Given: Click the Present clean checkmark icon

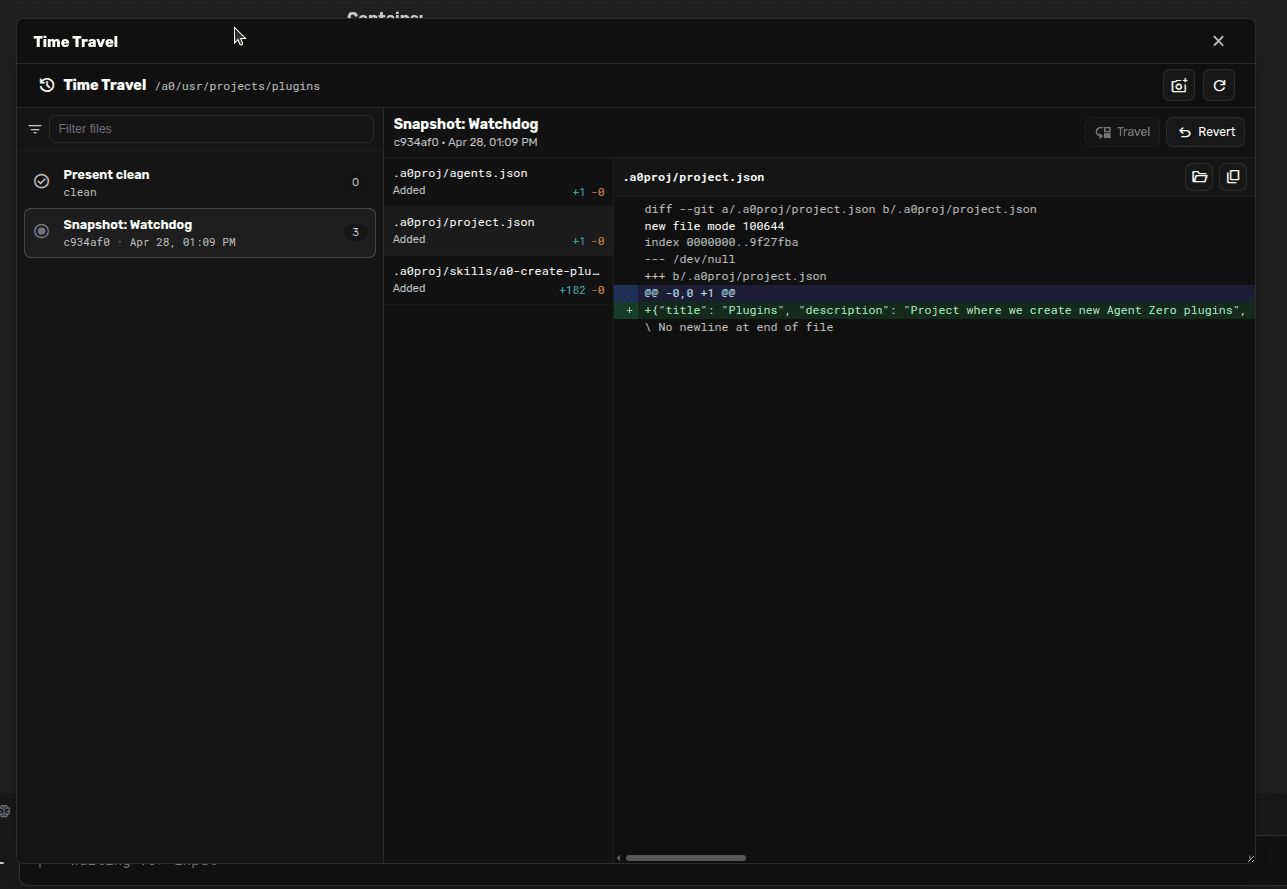Looking at the screenshot, I should pos(42,181).
